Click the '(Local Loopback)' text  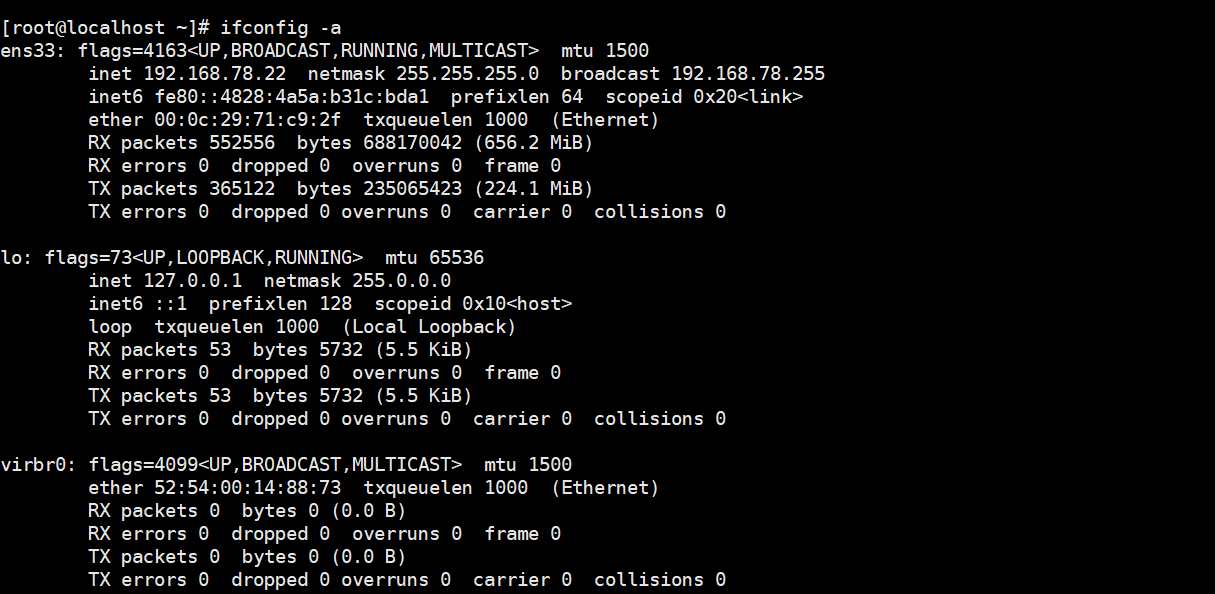point(430,327)
